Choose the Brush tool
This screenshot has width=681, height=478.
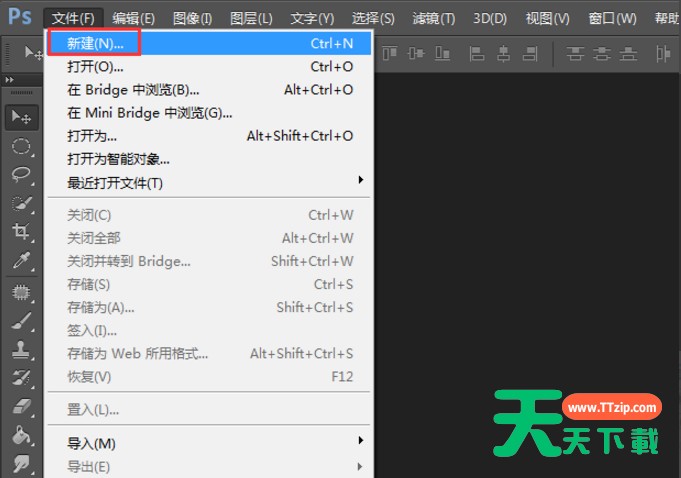coord(21,321)
